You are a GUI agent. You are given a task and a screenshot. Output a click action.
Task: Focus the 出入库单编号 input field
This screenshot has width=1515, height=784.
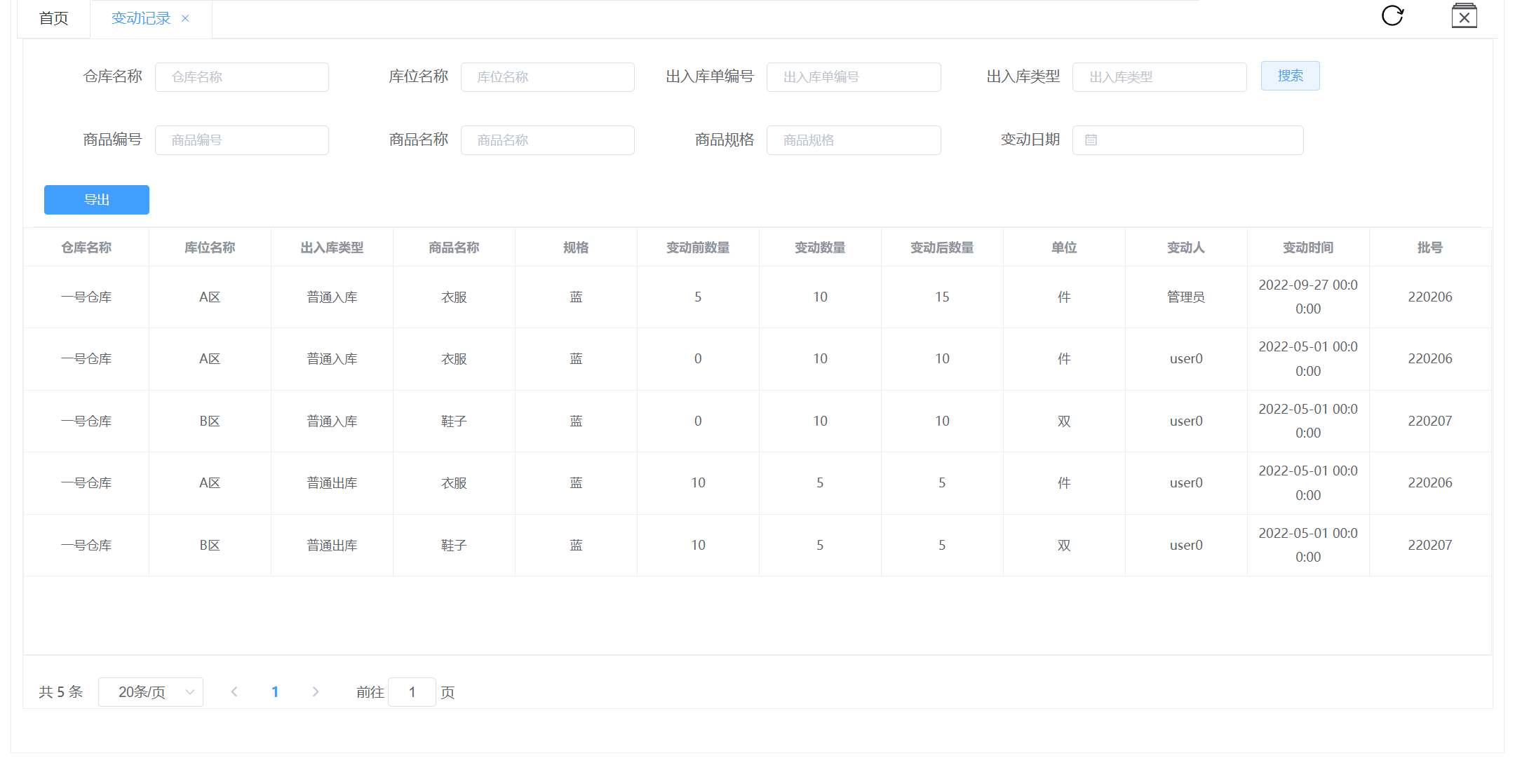point(853,77)
